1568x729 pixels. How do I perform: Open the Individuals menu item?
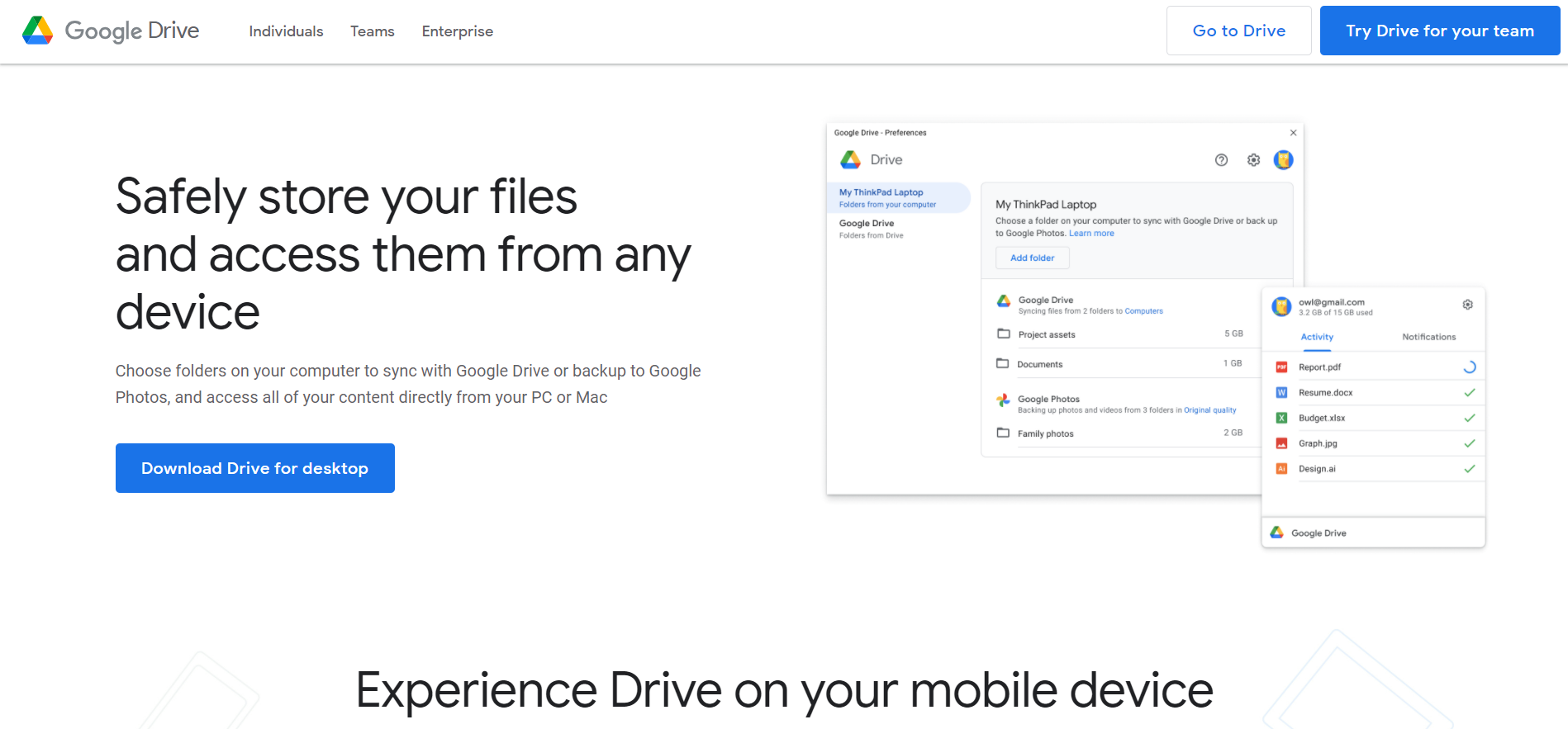point(286,31)
